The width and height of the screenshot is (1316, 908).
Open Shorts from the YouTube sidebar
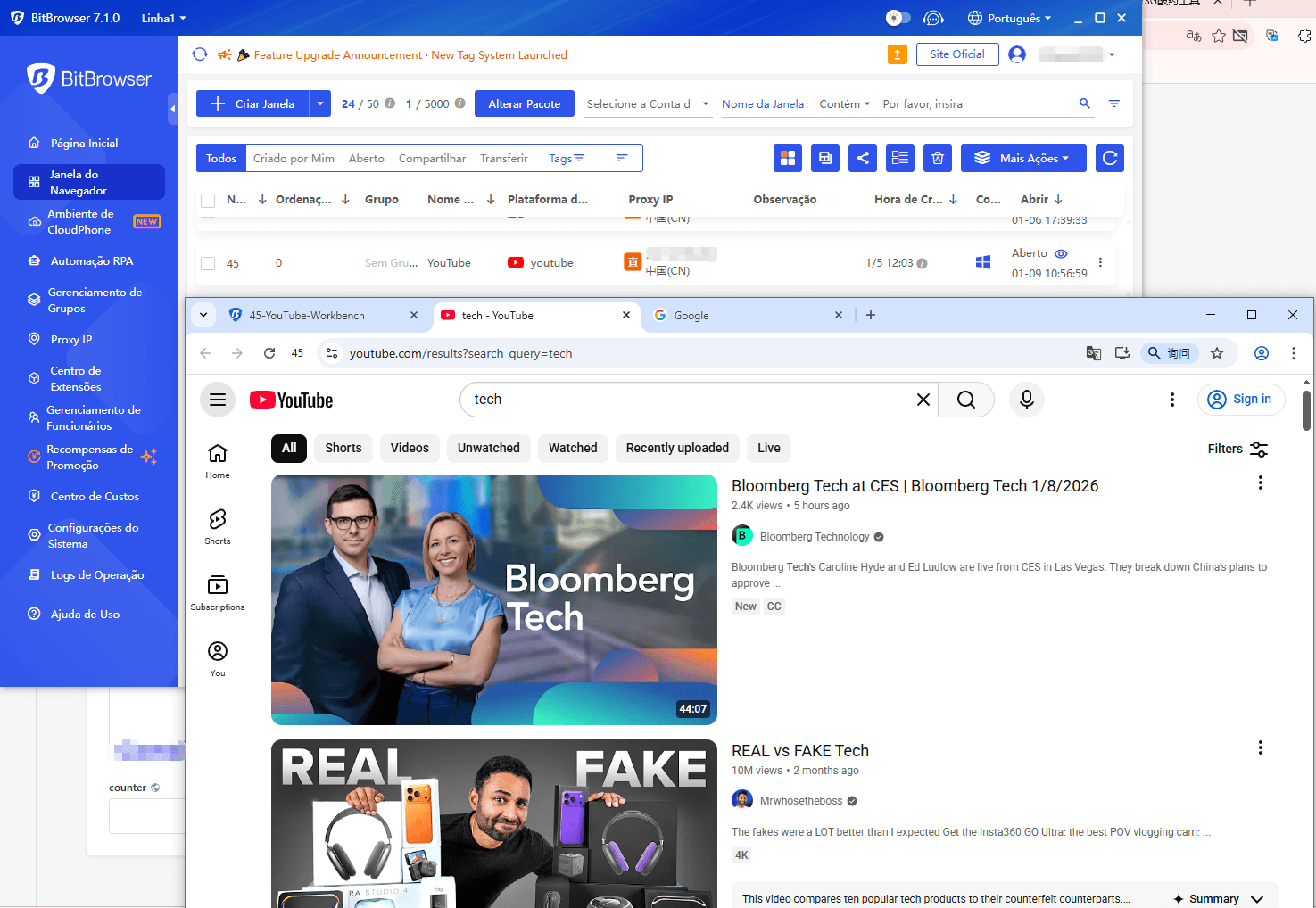click(217, 524)
